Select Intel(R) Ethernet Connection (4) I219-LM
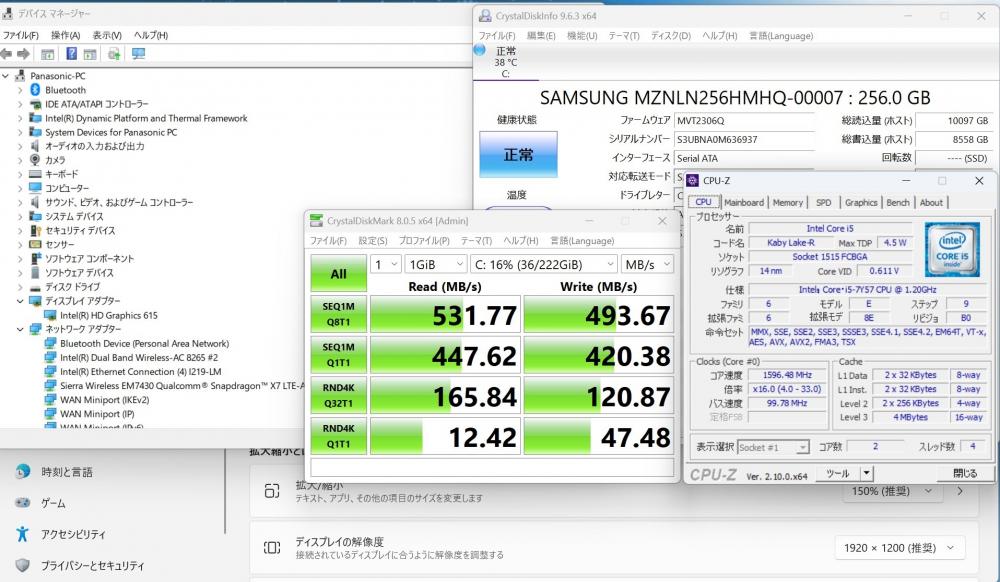1000x582 pixels. click(140, 372)
